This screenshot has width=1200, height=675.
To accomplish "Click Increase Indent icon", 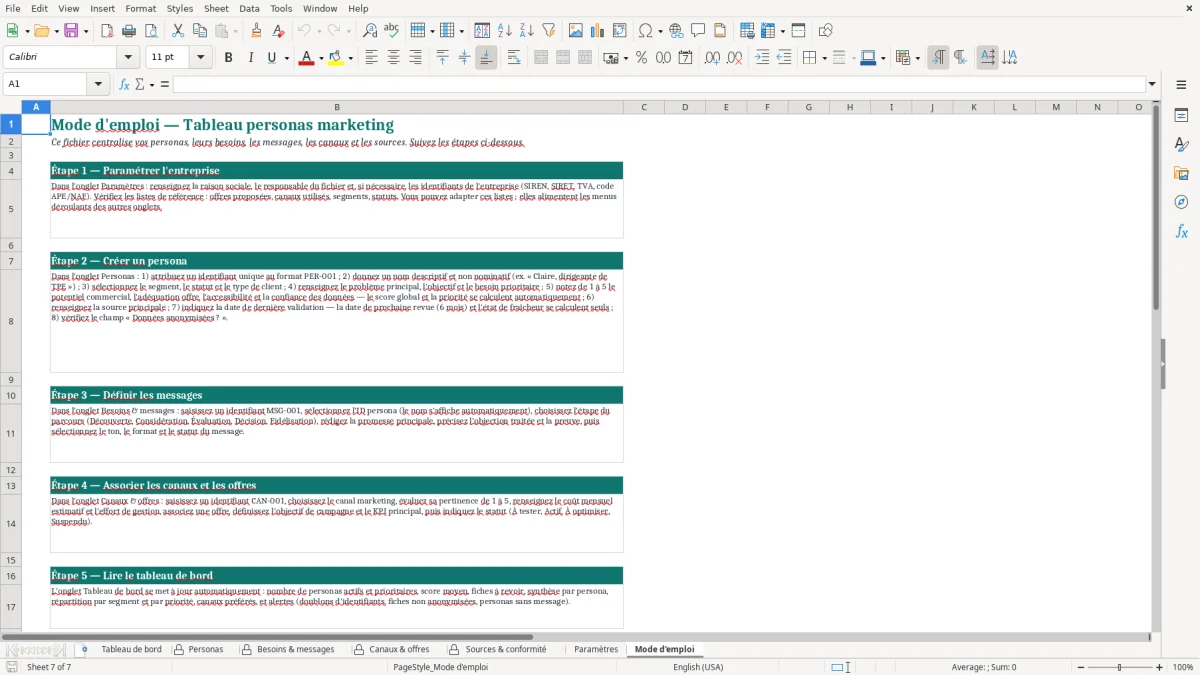I will point(762,58).
